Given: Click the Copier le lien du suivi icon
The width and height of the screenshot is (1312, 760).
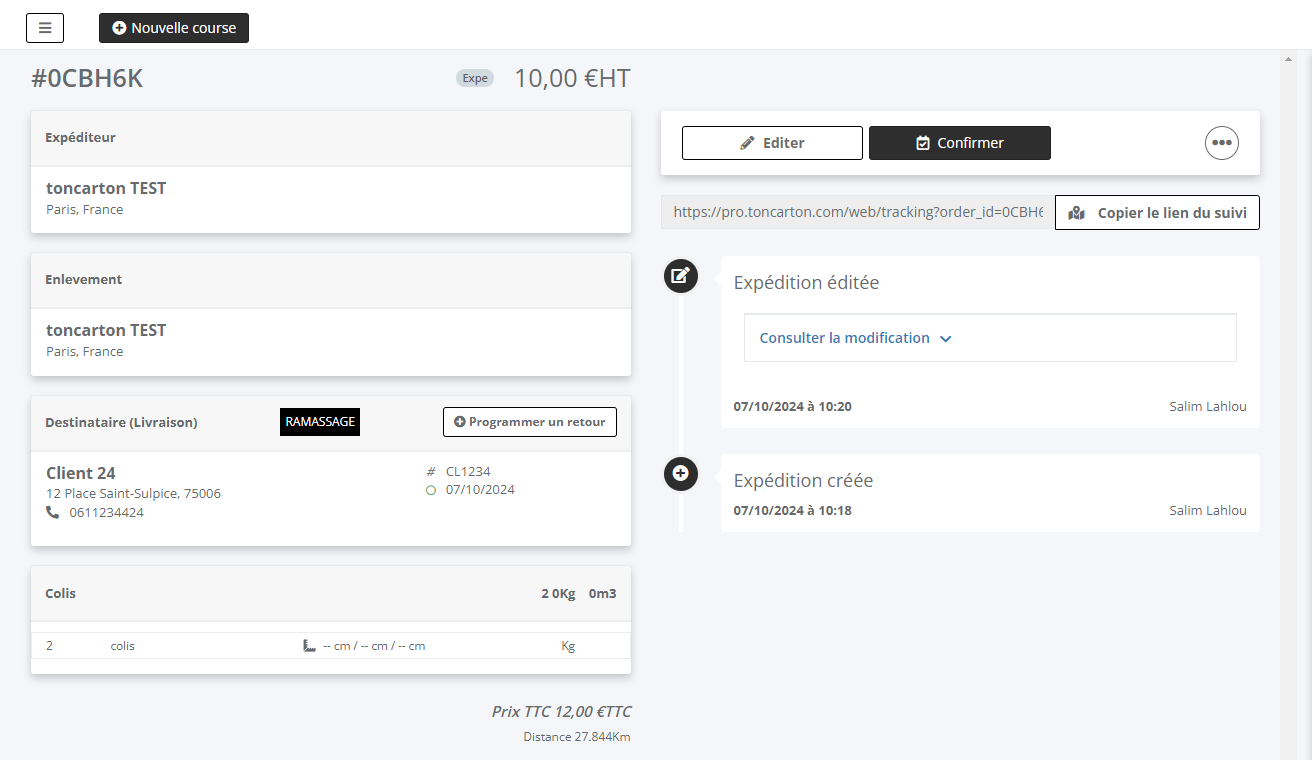Looking at the screenshot, I should (1076, 212).
